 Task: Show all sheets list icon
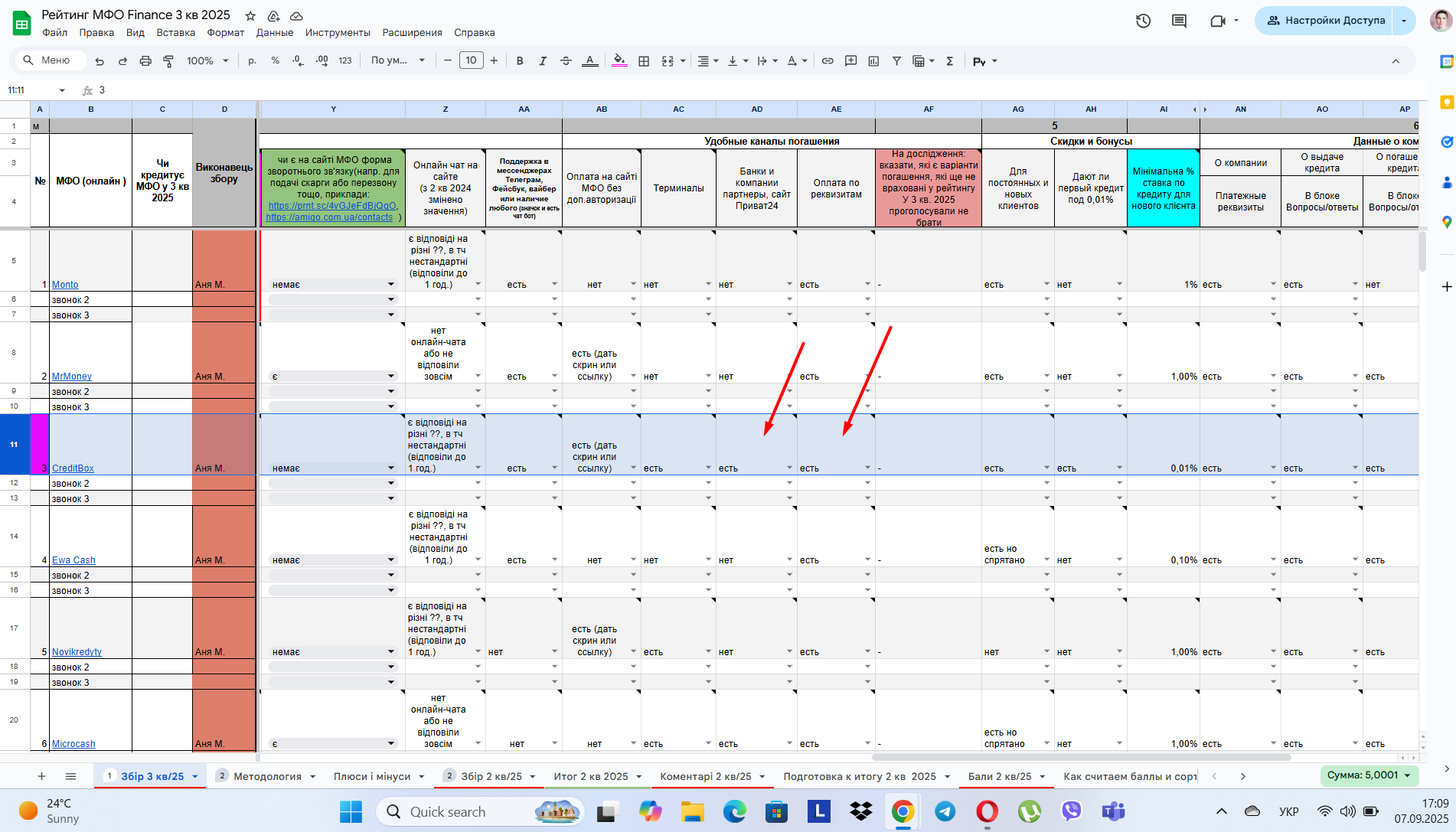(70, 776)
